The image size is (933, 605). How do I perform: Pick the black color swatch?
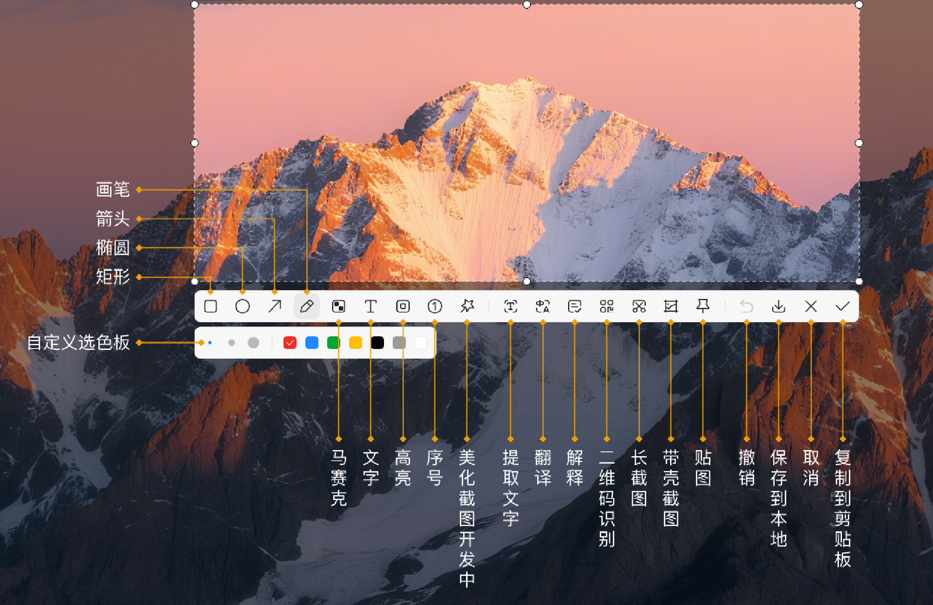(377, 343)
